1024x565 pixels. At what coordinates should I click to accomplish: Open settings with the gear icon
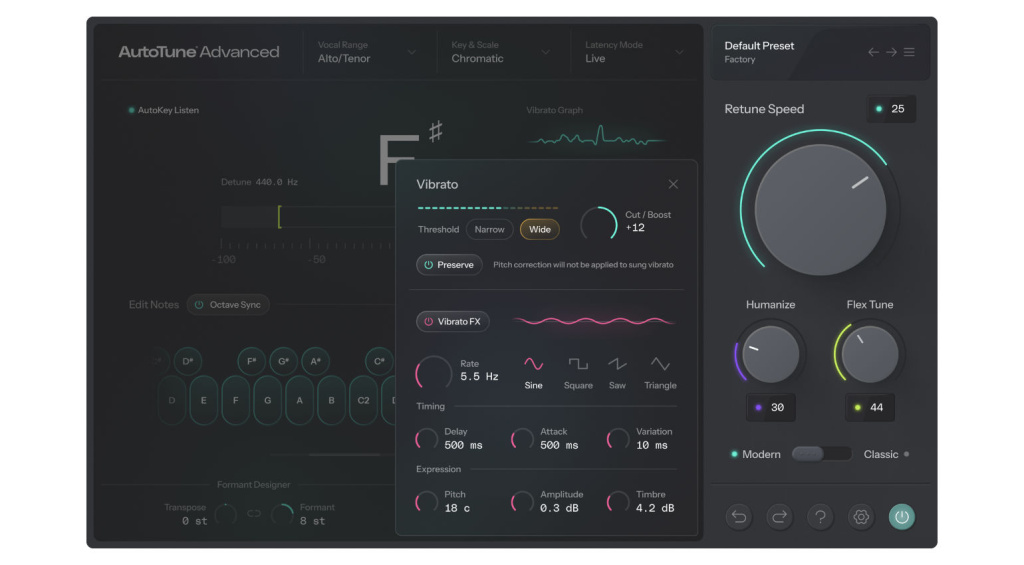861,517
